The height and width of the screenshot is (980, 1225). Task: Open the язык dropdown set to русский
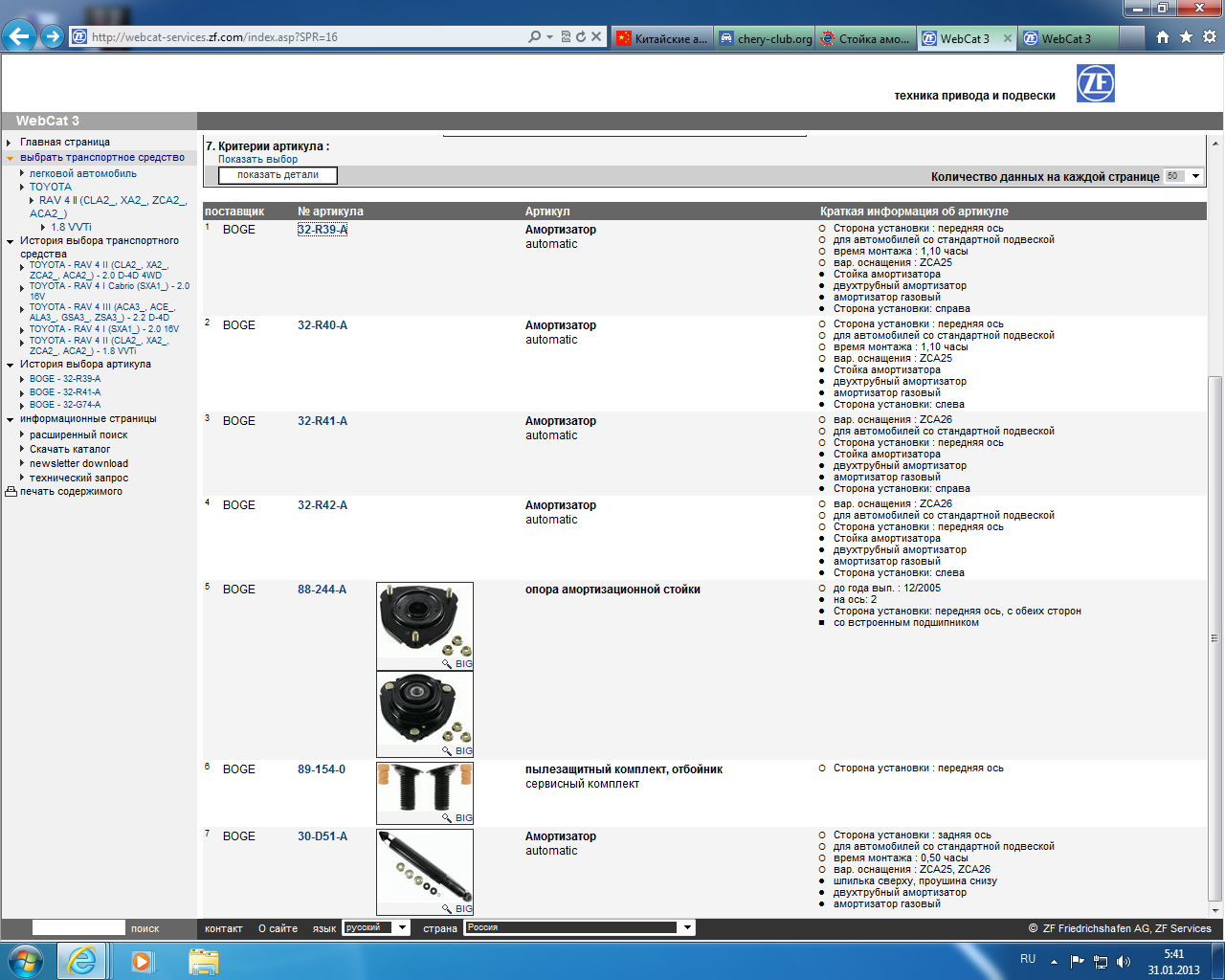click(x=377, y=927)
